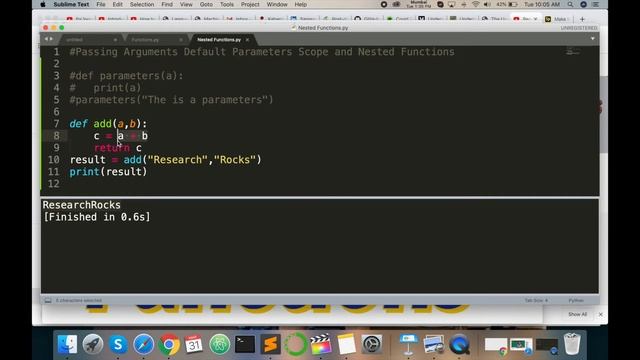Close the Nested Functions.py tab
This screenshot has width=640, height=360.
click(247, 40)
